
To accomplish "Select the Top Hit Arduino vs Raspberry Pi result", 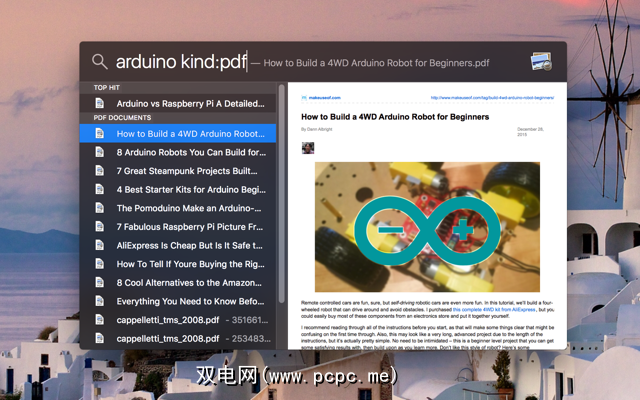I will (x=178, y=103).
